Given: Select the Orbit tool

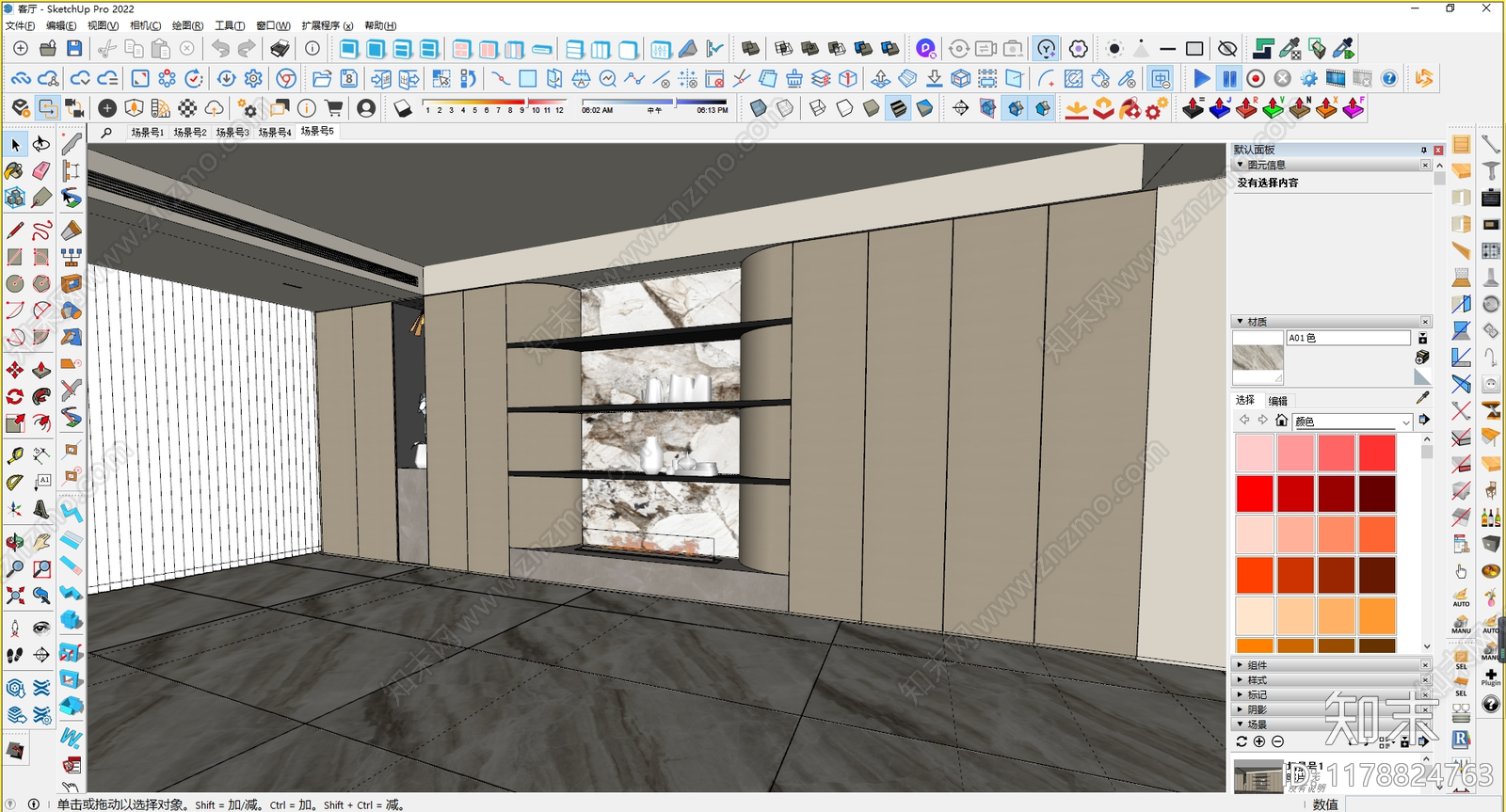Looking at the screenshot, I should pyautogui.click(x=15, y=543).
